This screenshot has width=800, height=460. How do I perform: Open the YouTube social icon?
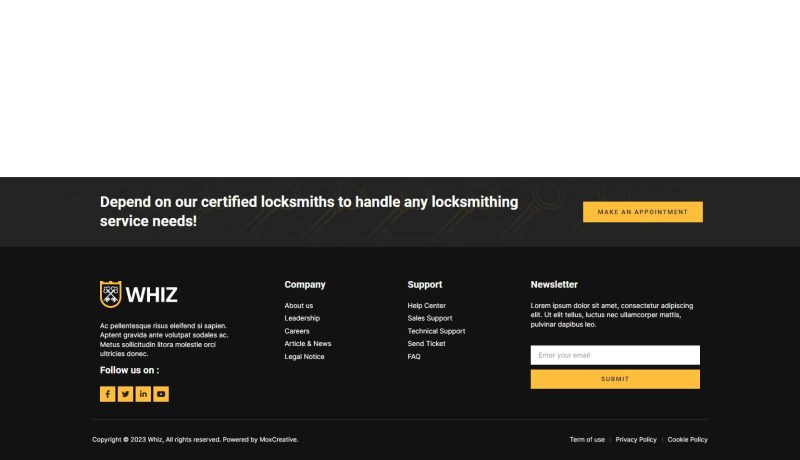tap(161, 394)
